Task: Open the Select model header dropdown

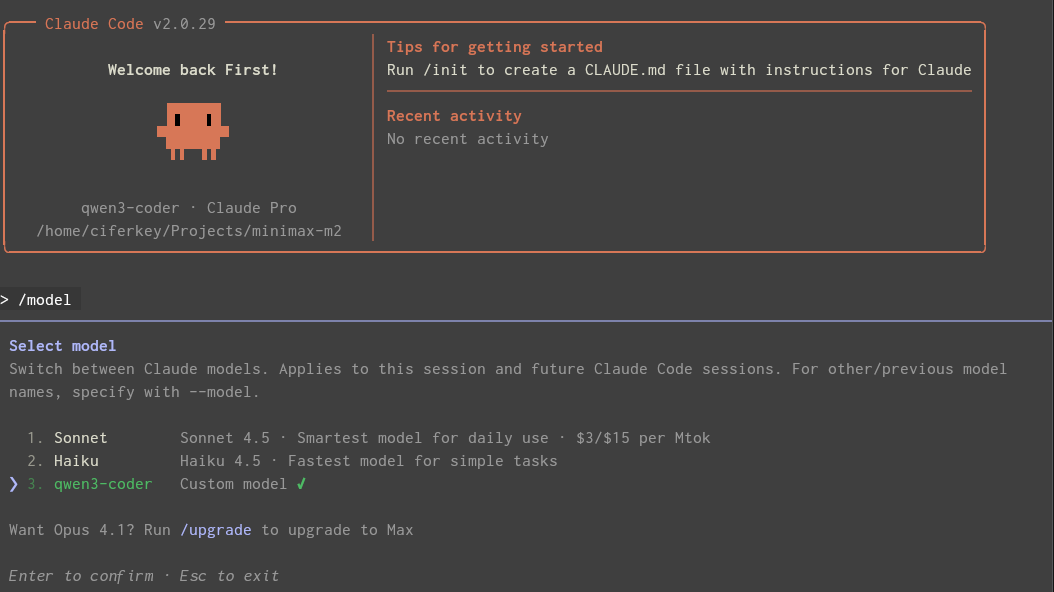Action: [62, 345]
